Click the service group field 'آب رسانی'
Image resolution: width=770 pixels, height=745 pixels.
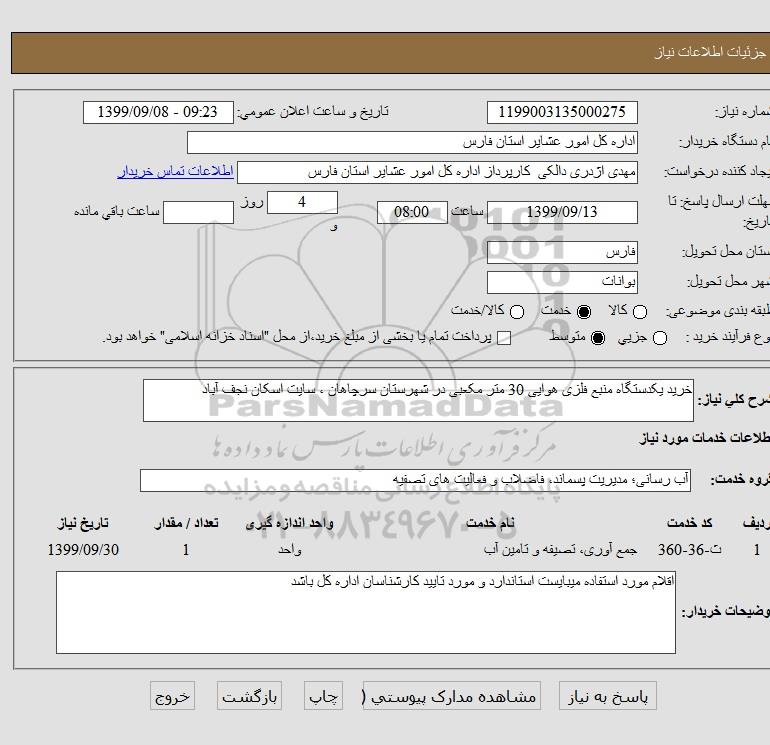point(415,480)
